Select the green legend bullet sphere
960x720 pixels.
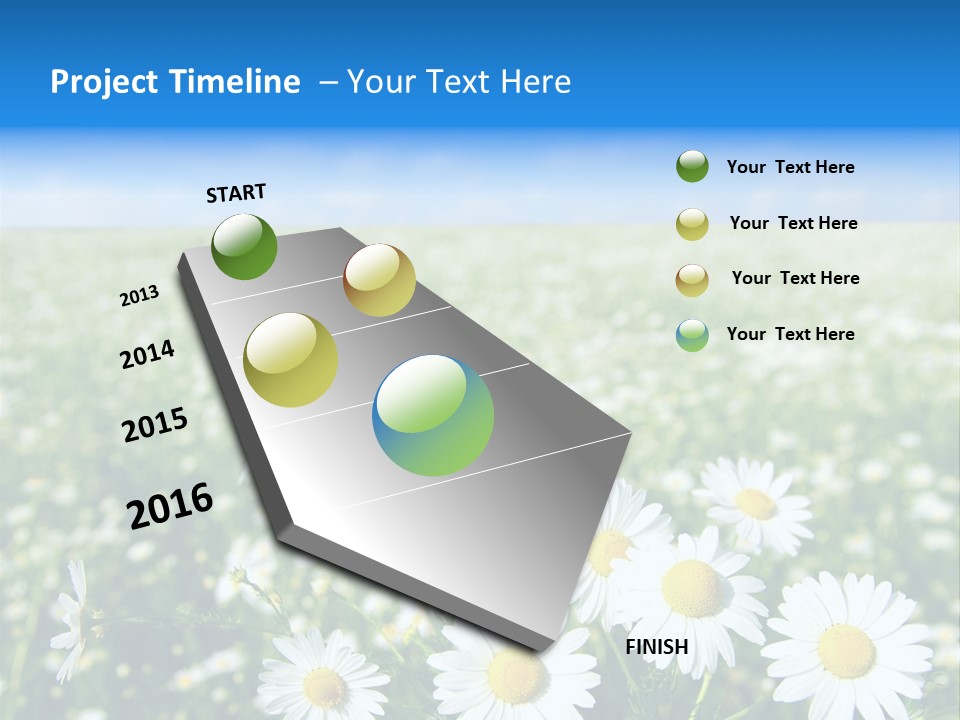691,166
